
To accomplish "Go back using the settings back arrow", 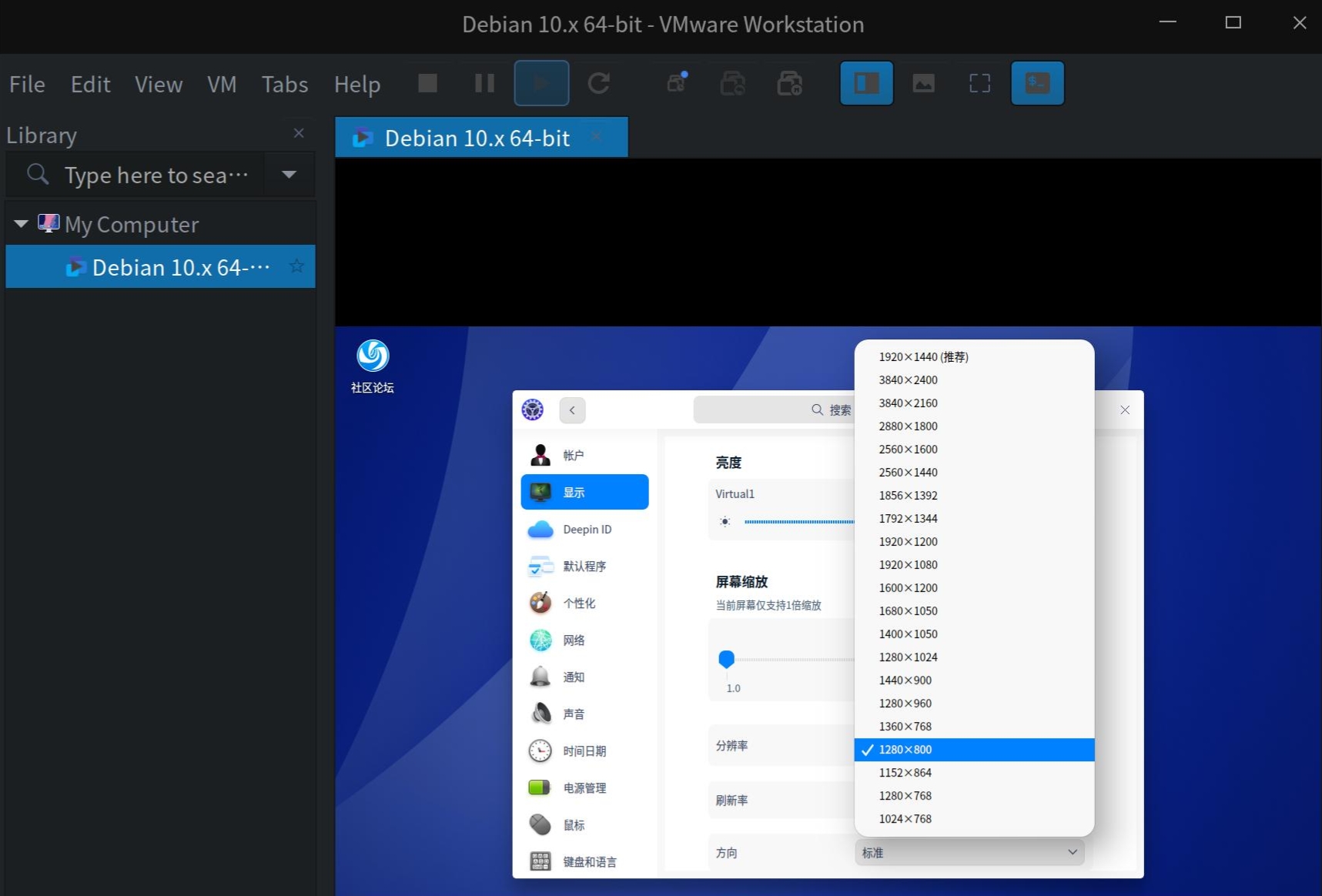I will 572,410.
